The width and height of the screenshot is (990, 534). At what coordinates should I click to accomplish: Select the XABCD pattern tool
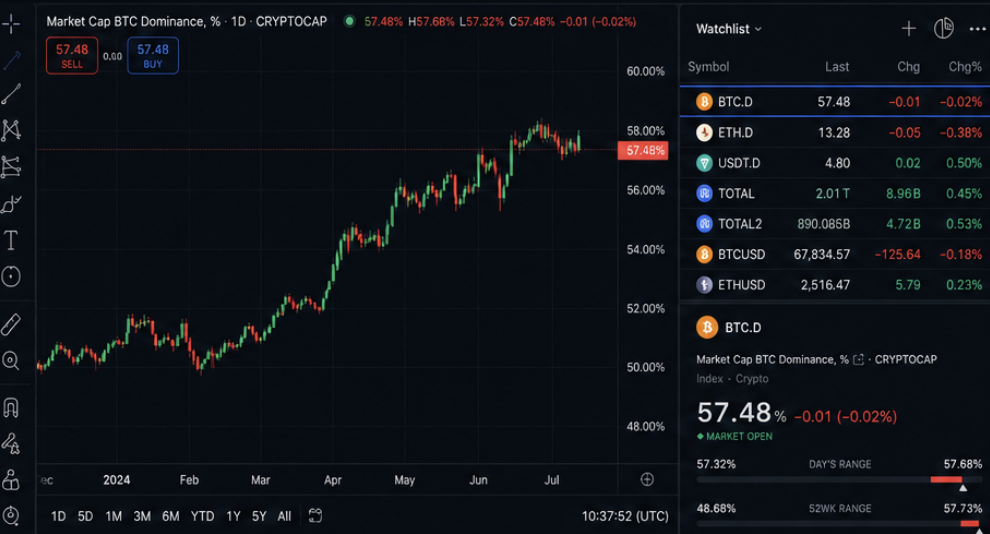(x=11, y=130)
